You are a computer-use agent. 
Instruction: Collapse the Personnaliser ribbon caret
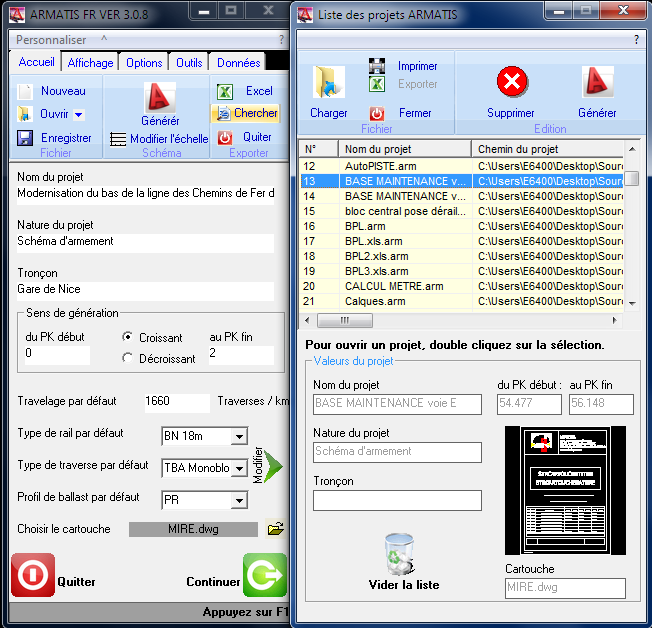104,39
